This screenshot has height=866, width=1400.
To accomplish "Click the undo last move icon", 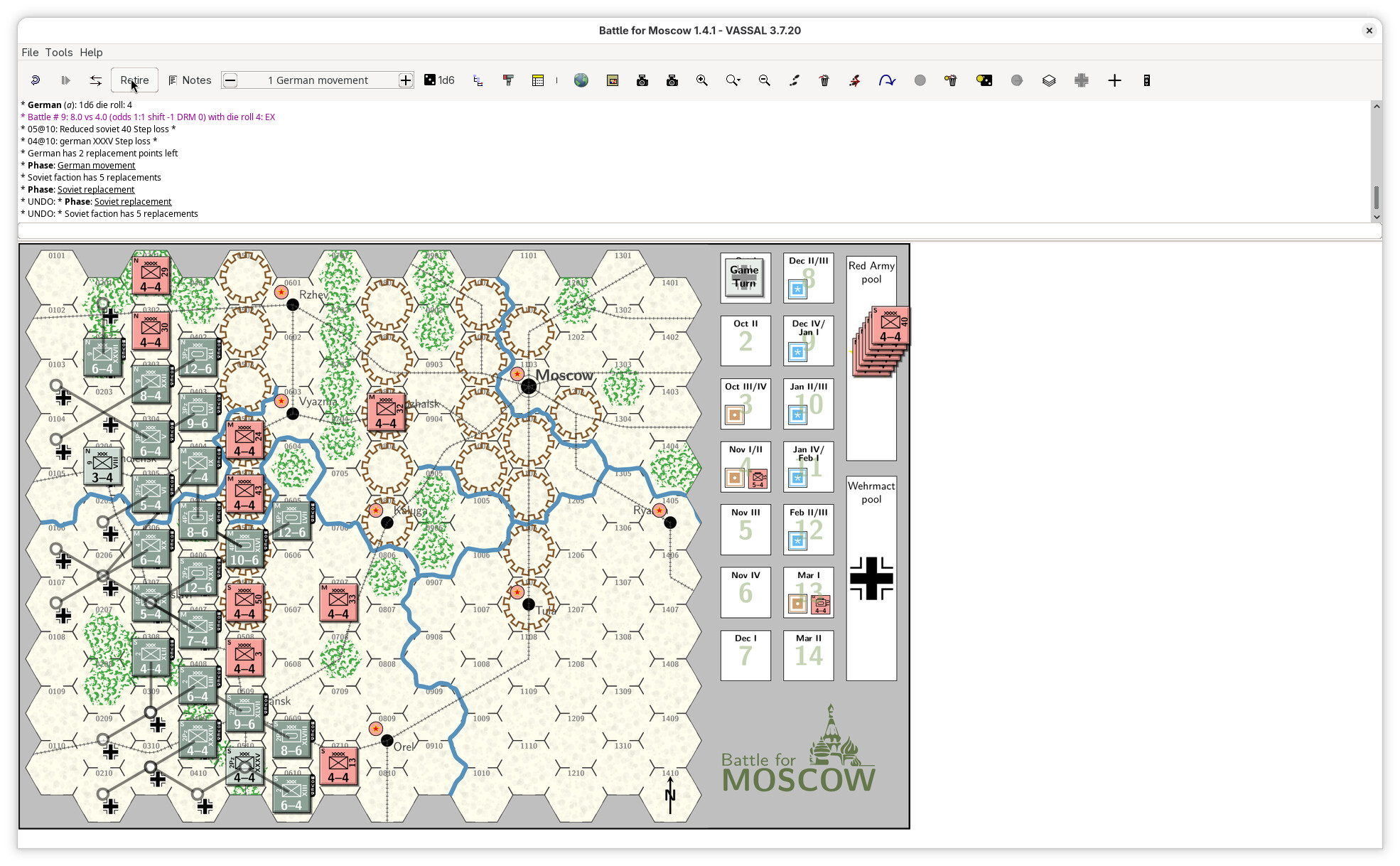I will pos(35,80).
